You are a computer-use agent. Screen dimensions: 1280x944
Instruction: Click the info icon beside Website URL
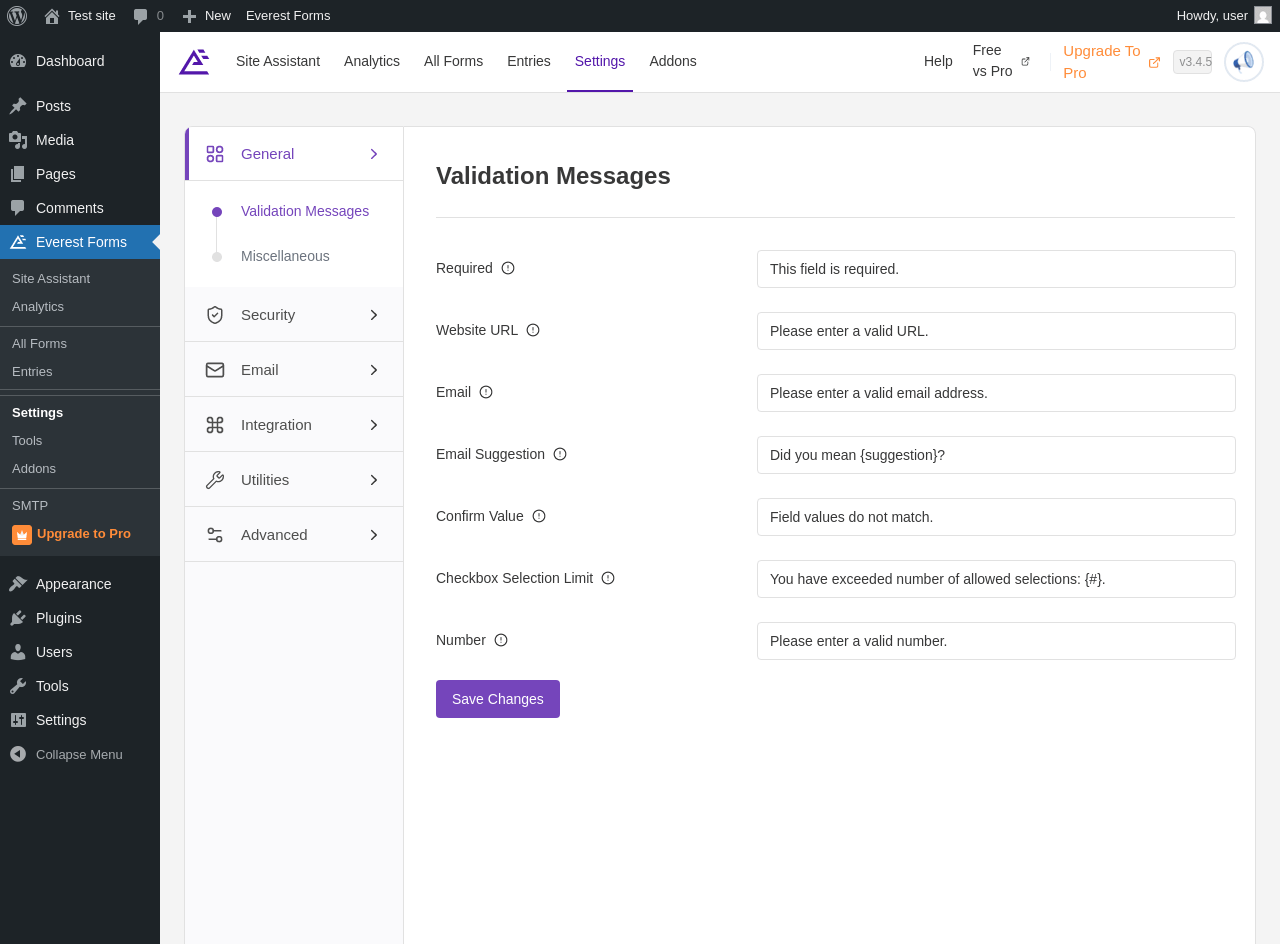point(533,330)
